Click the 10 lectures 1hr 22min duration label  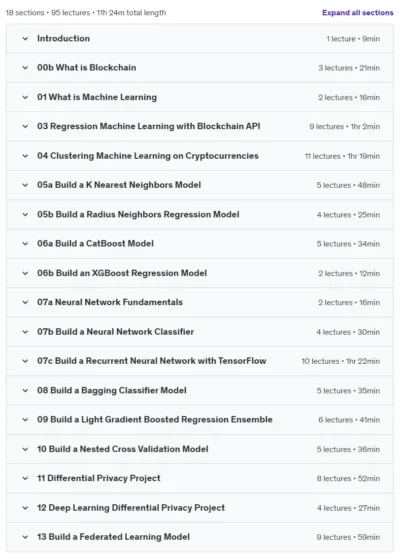click(x=341, y=361)
